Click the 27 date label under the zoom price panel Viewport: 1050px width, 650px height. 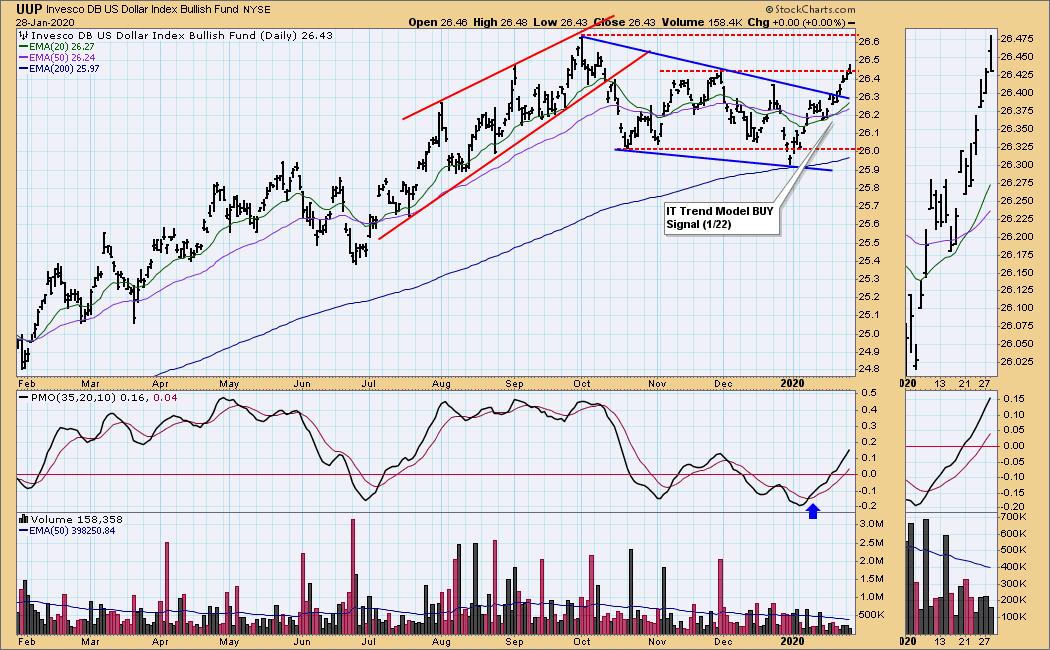984,384
